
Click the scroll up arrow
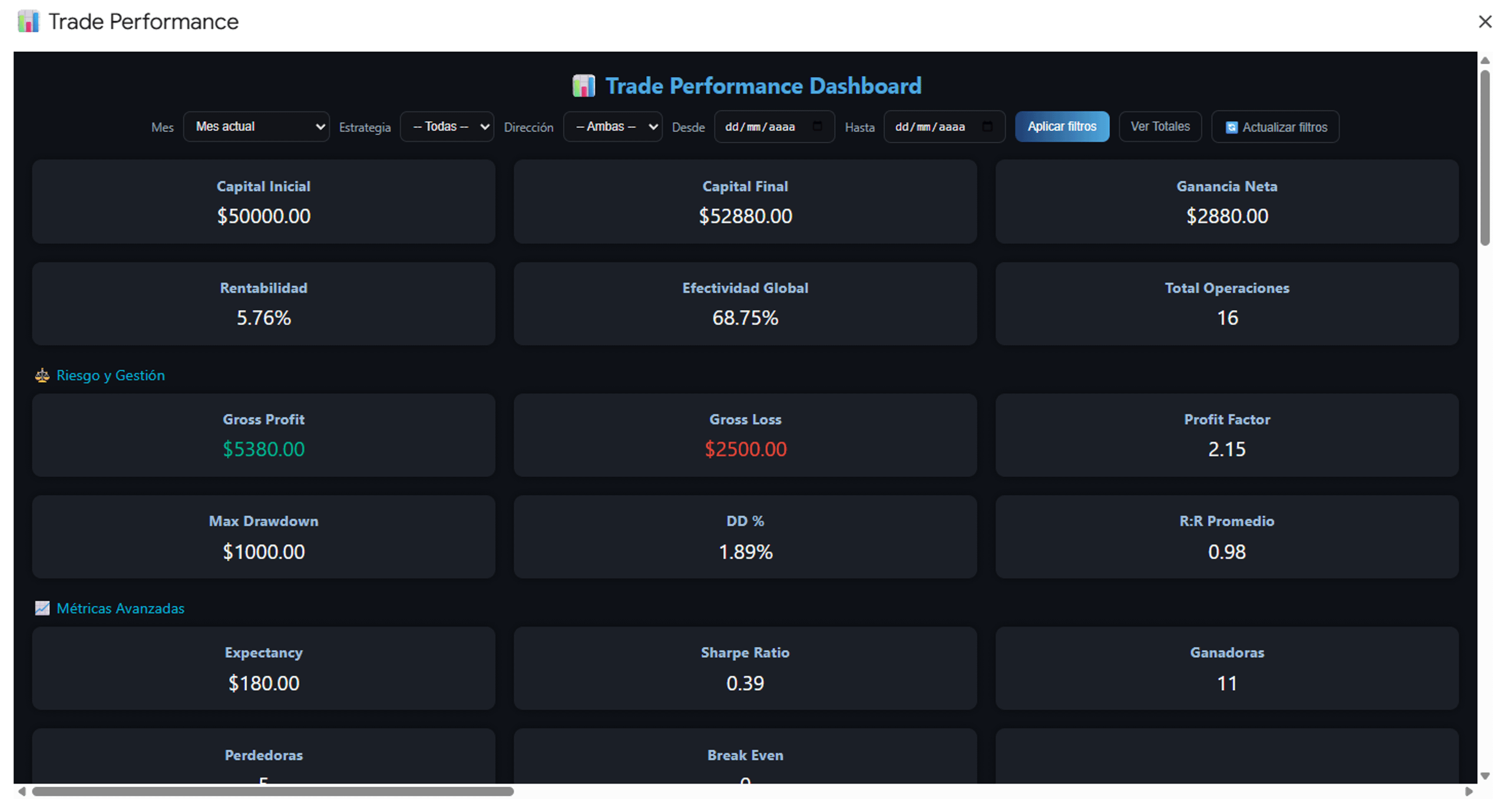(1484, 61)
